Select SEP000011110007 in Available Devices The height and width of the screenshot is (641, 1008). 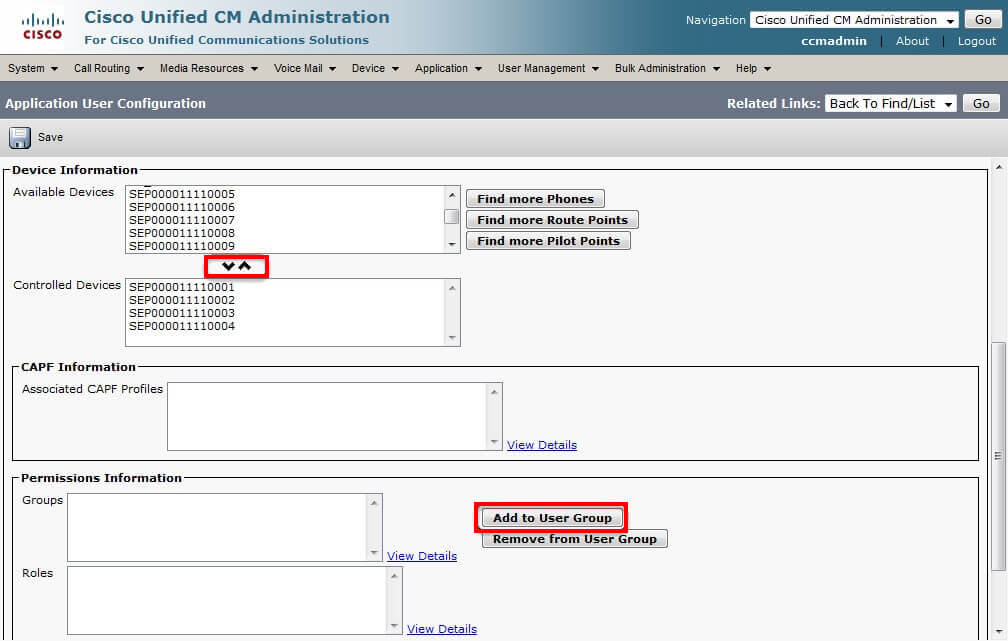click(x=182, y=220)
